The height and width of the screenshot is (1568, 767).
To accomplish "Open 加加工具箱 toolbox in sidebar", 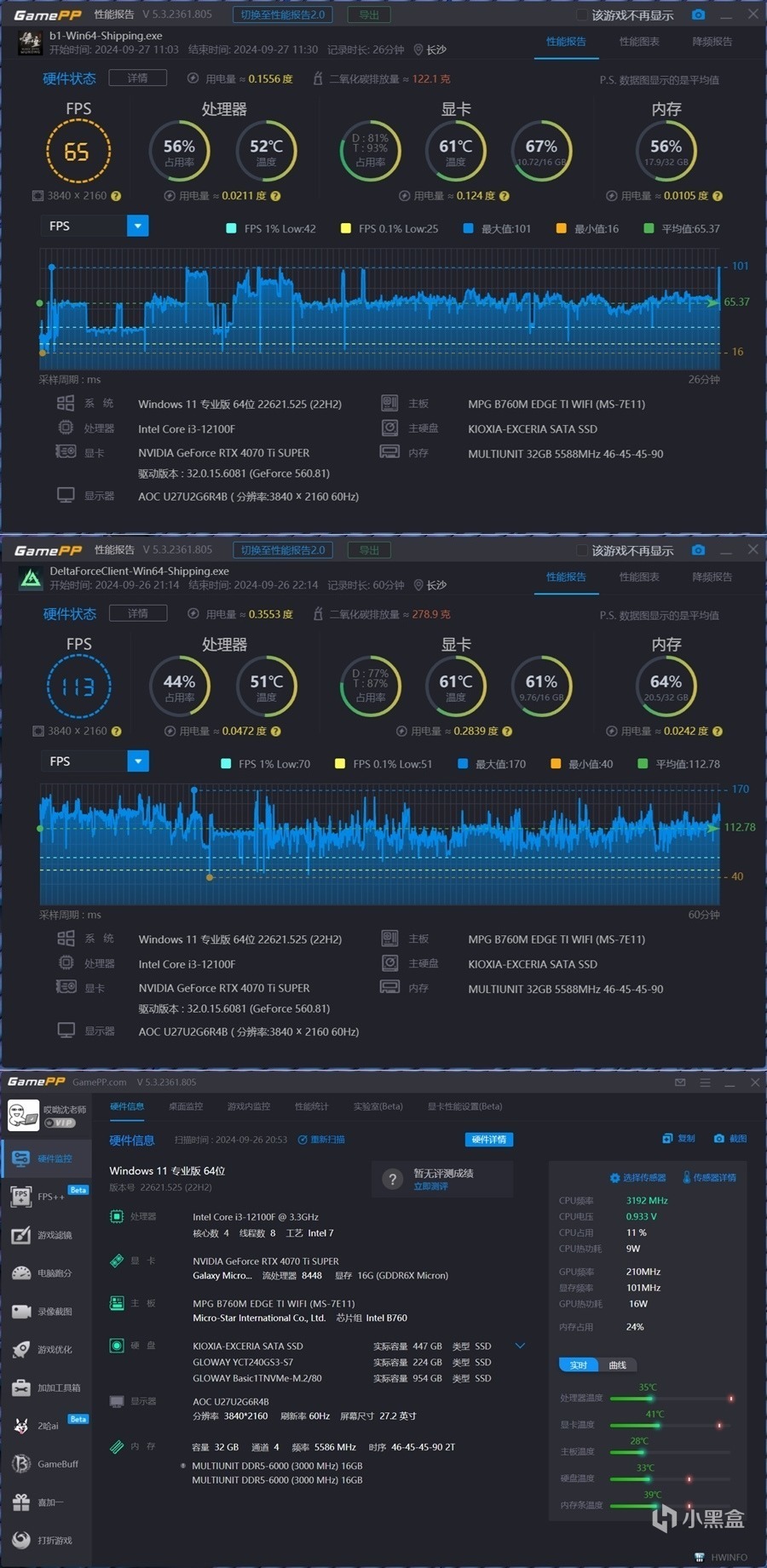I will [x=46, y=1387].
